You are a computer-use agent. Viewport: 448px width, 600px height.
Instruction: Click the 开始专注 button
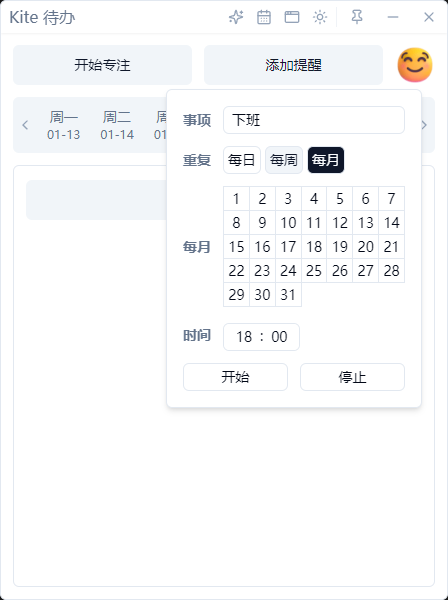tap(103, 65)
